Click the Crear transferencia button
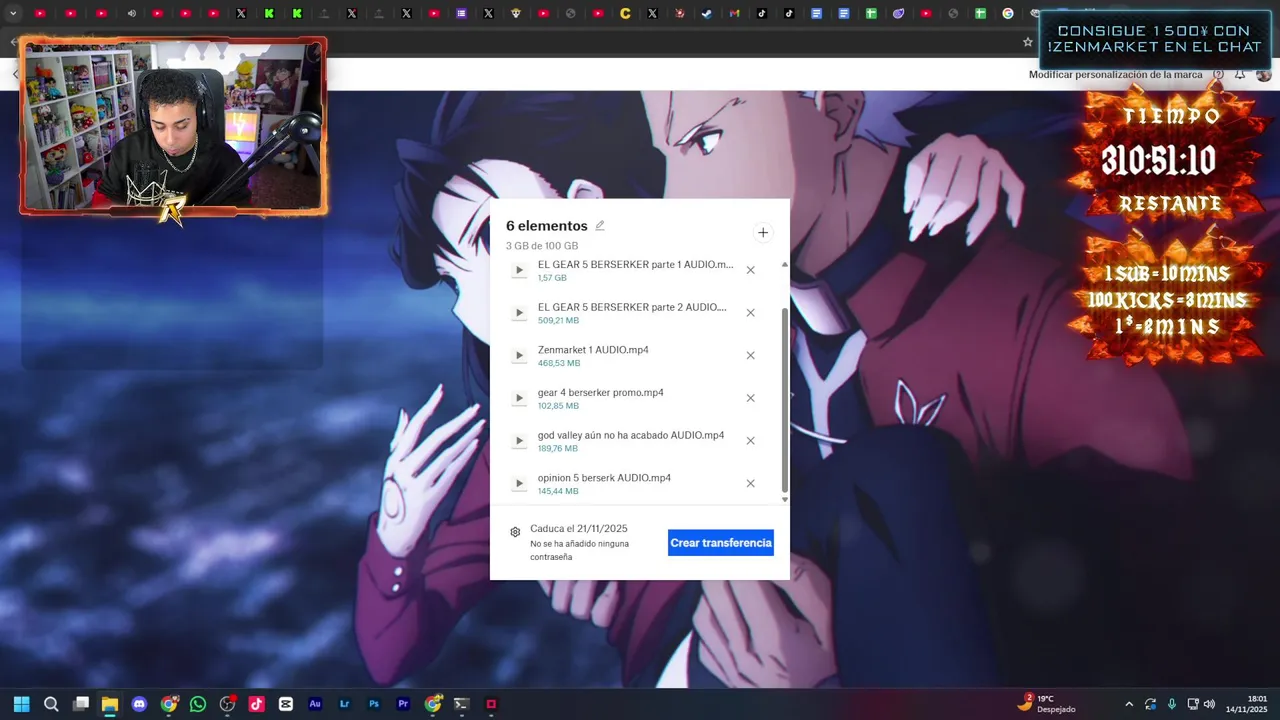Viewport: 1280px width, 720px height. (x=721, y=543)
